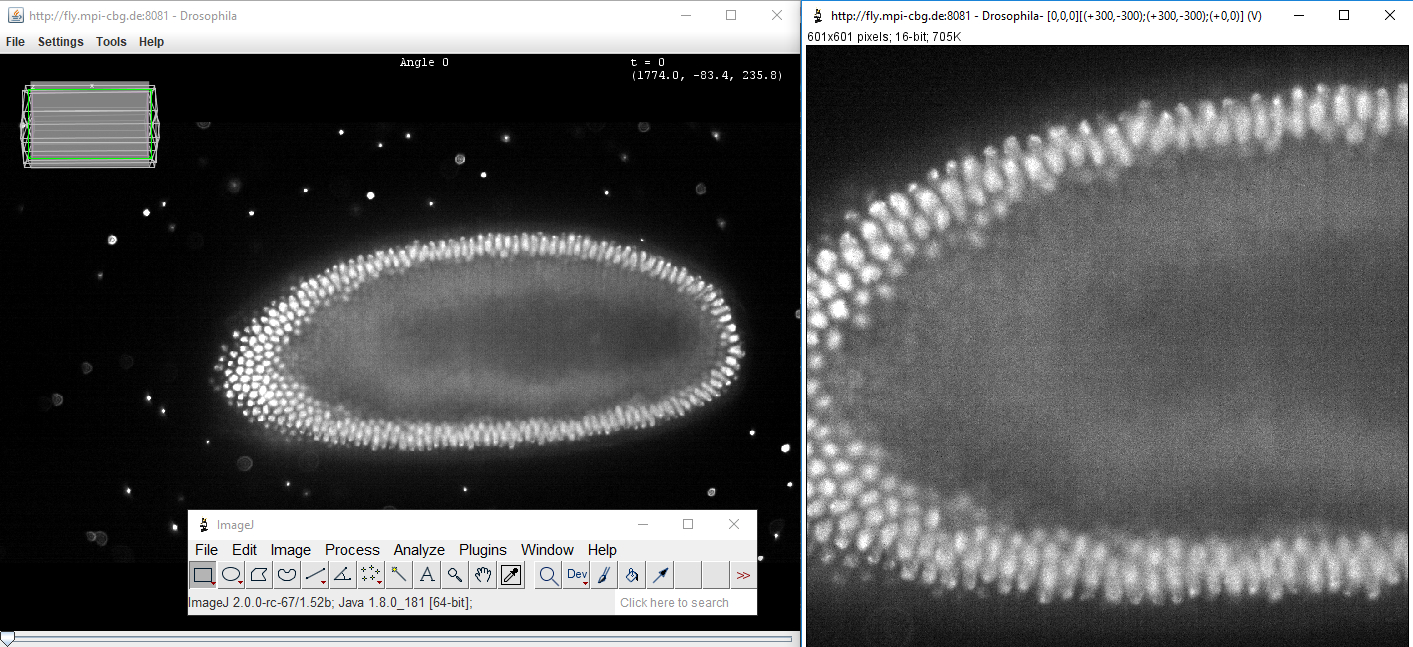Select the Text tool
Viewport: 1413px width, 647px height.
427,574
